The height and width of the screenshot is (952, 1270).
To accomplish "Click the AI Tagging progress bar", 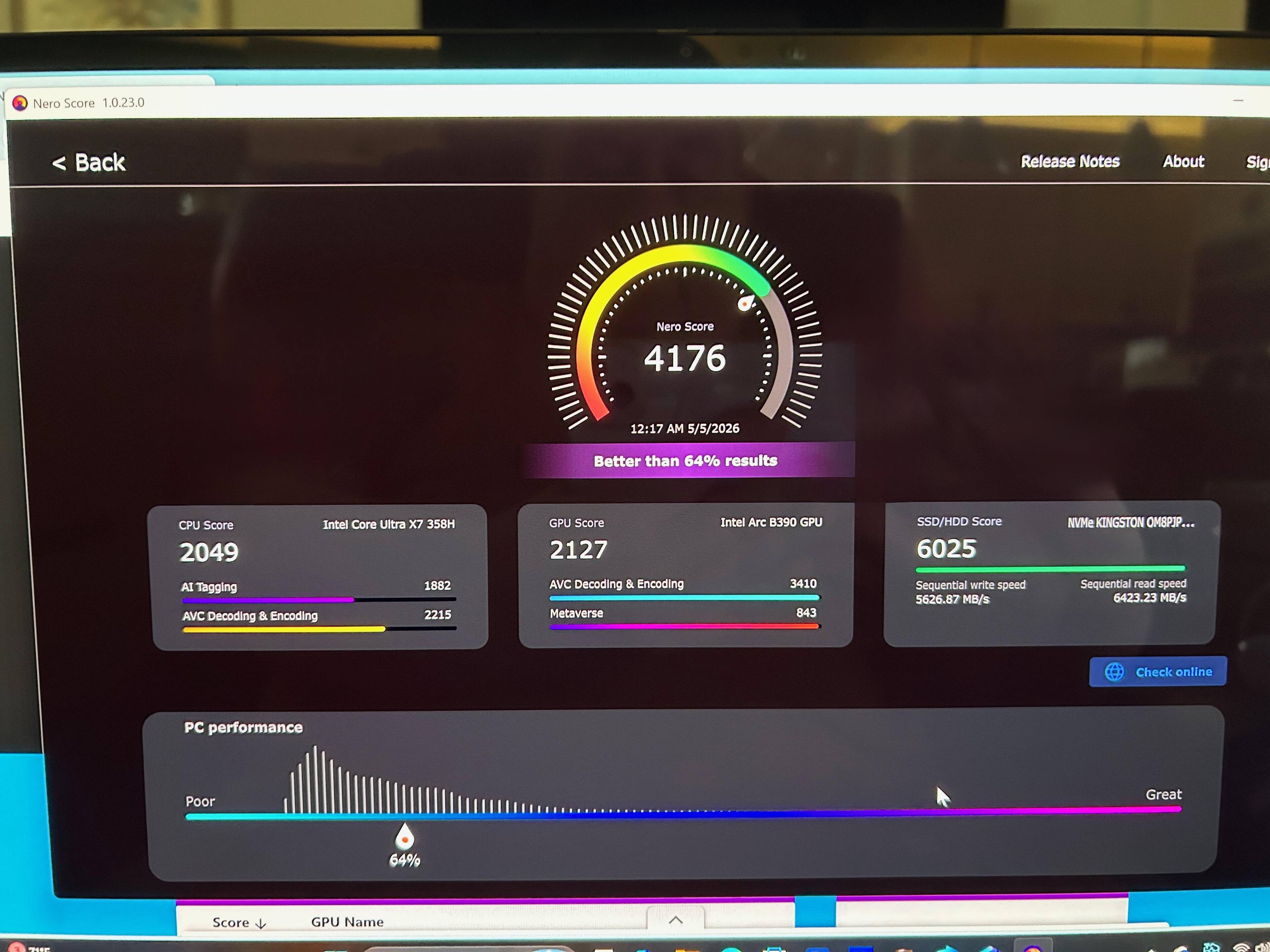I will click(318, 600).
